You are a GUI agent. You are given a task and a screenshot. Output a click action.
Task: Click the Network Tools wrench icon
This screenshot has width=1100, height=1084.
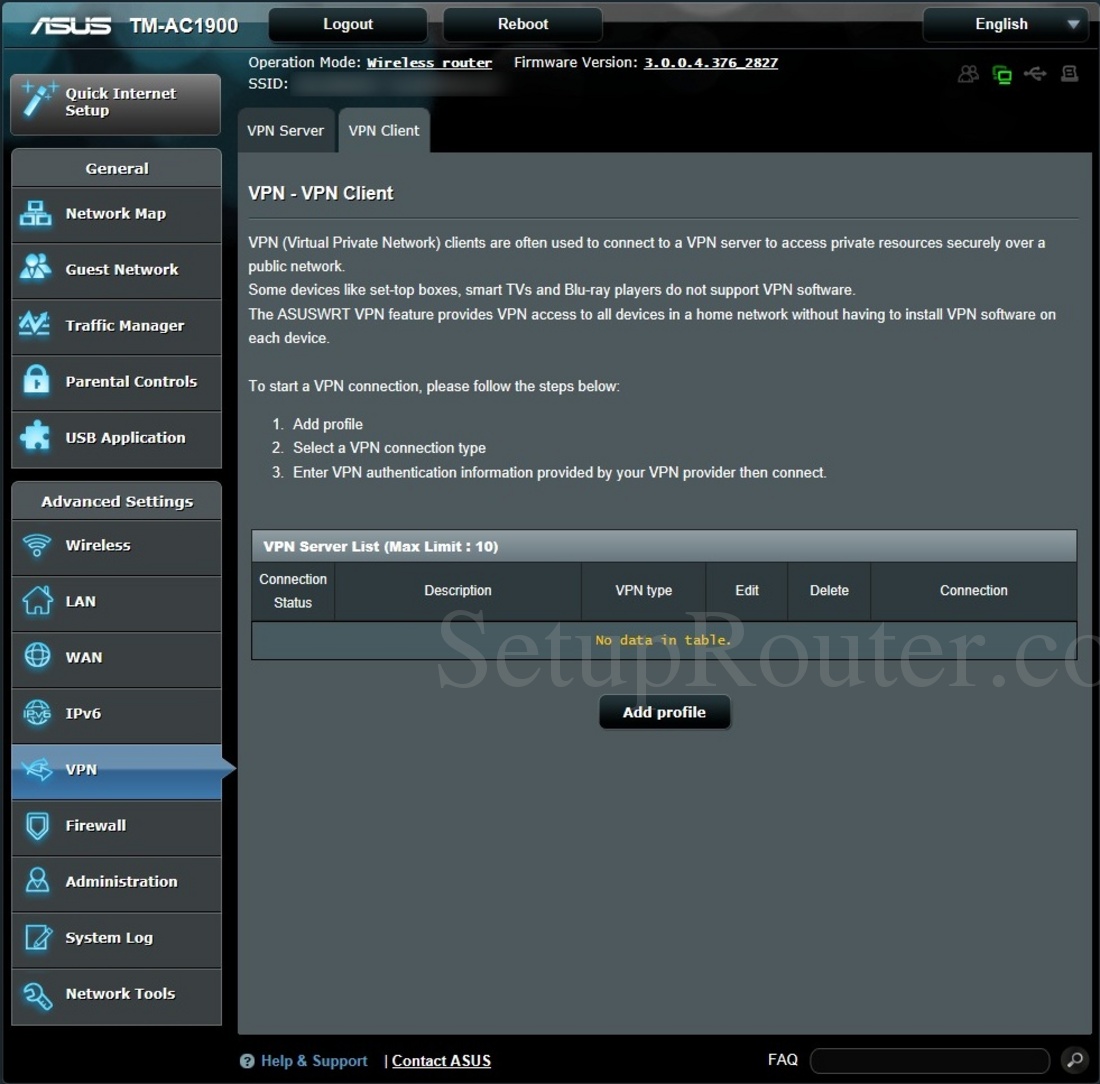pyautogui.click(x=38, y=995)
